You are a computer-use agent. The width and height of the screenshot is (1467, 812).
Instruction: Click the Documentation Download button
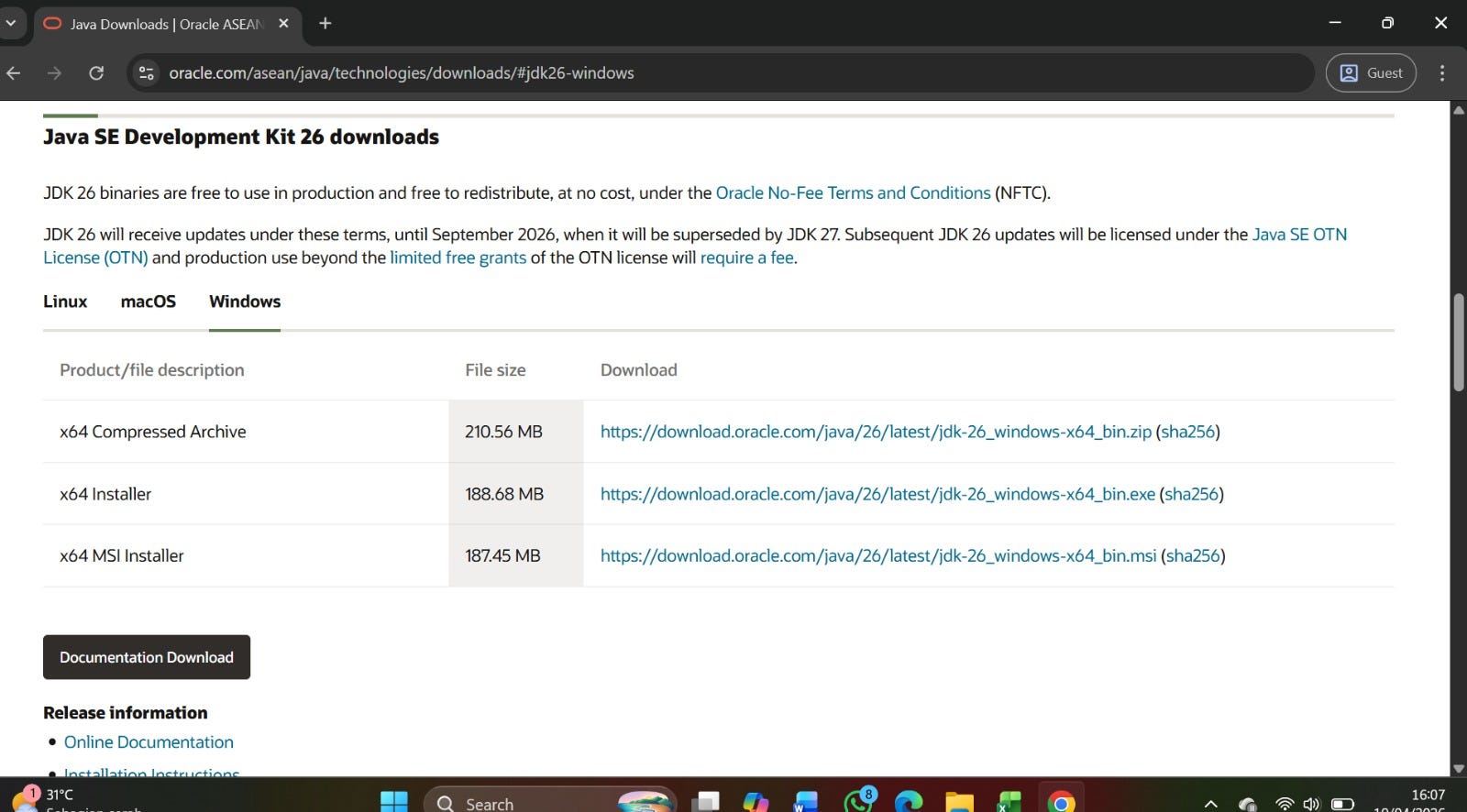point(147,657)
